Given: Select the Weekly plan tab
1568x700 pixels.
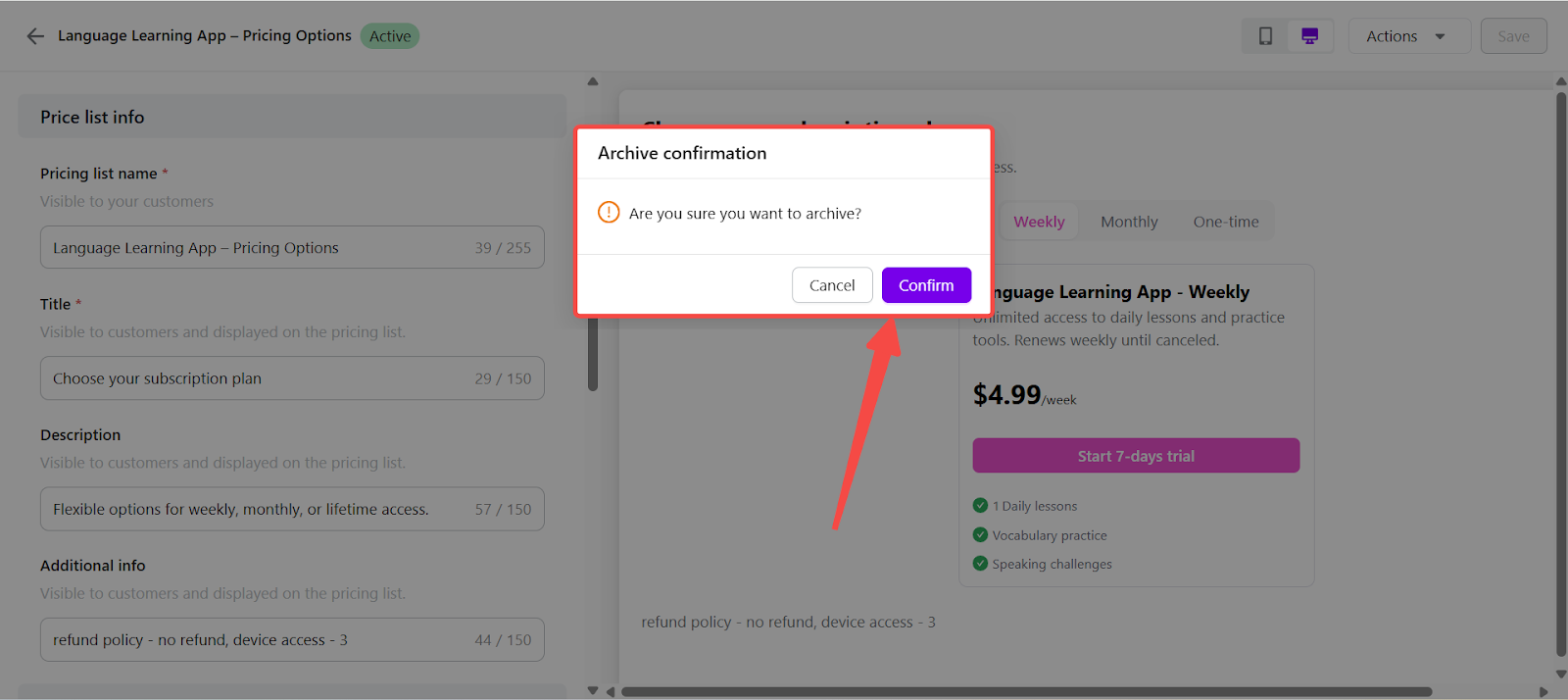Looking at the screenshot, I should [x=1039, y=222].
